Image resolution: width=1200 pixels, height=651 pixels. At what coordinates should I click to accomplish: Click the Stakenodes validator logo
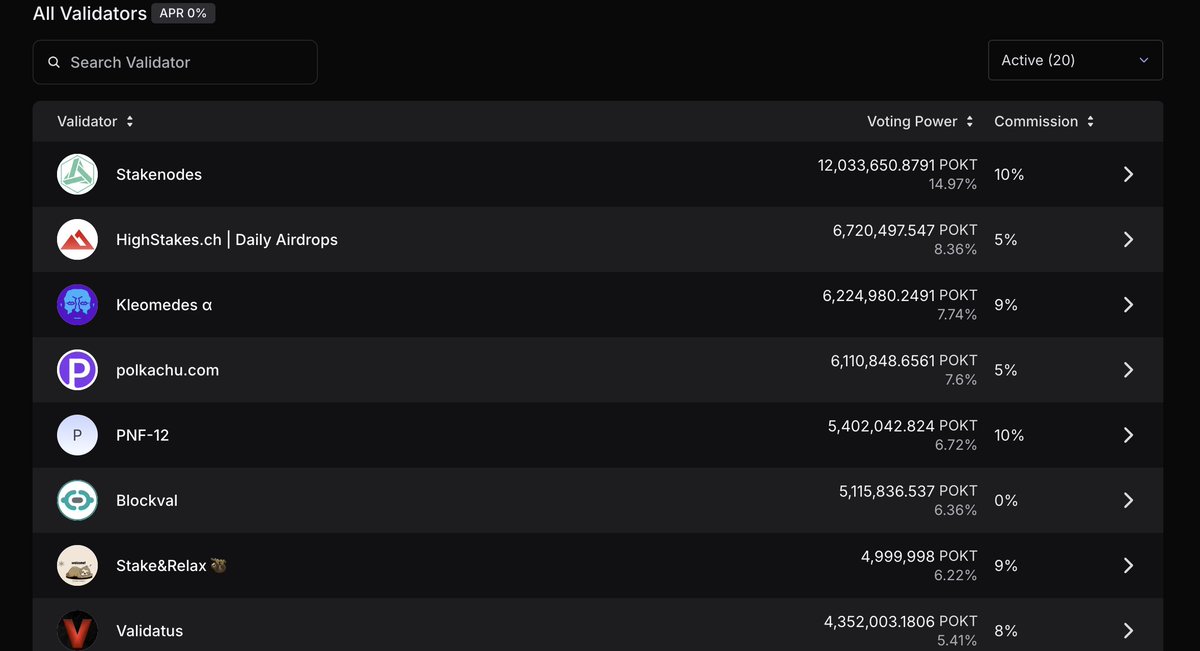(77, 174)
